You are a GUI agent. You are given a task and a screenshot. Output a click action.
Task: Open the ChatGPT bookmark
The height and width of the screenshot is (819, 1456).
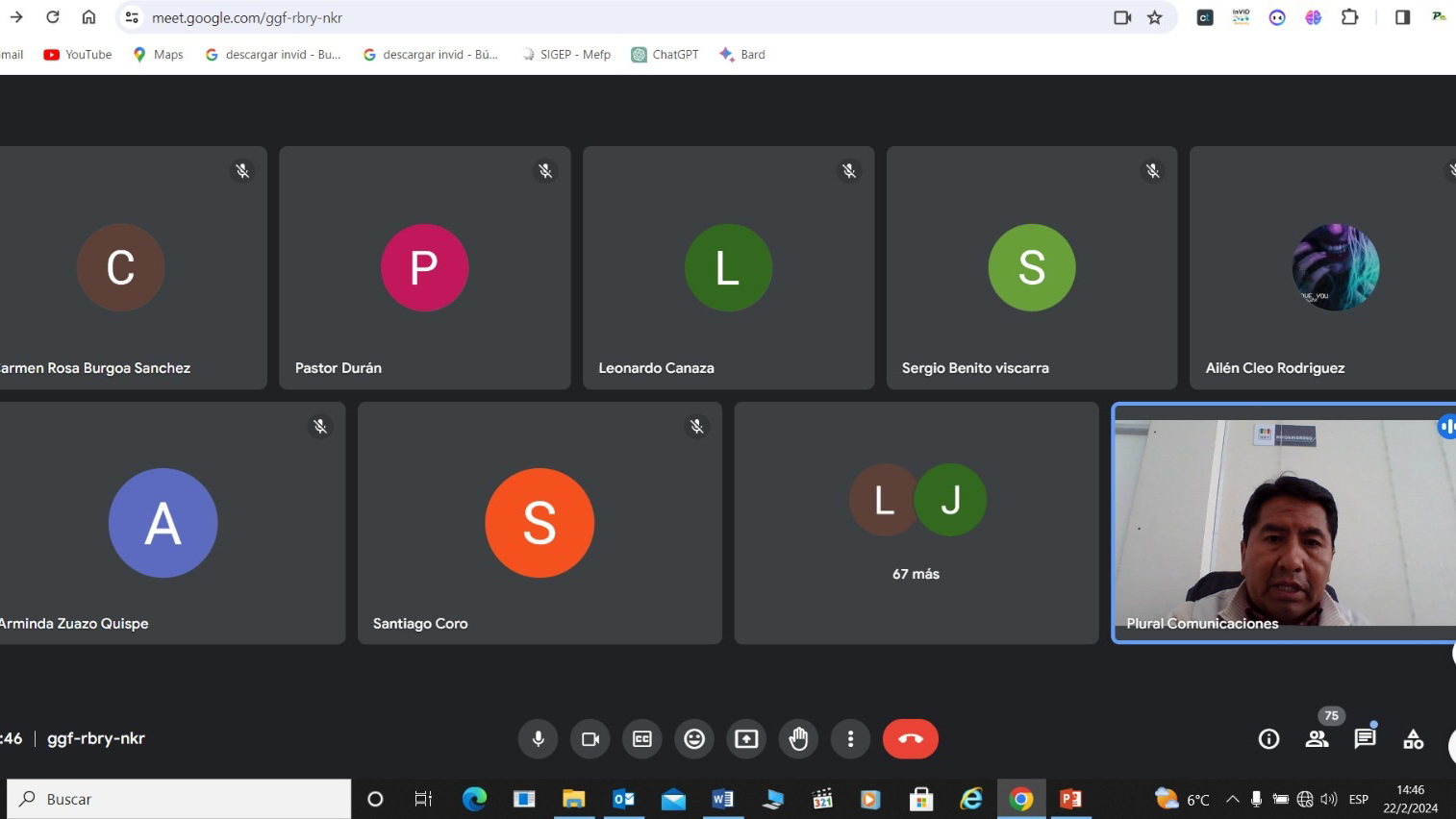(x=665, y=55)
